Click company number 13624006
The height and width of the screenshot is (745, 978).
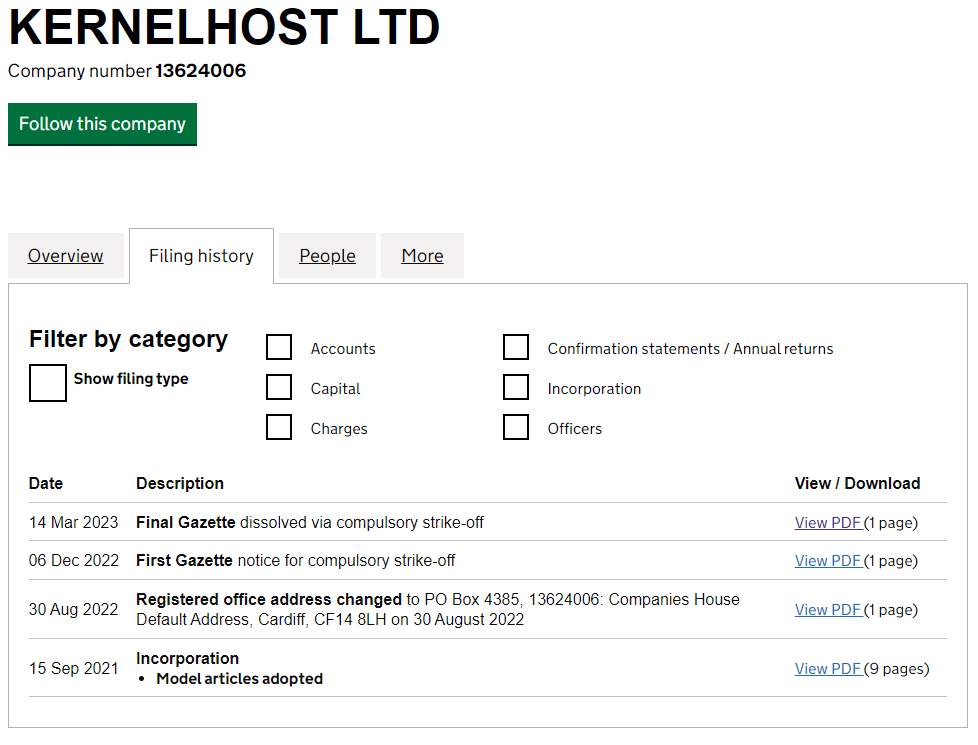[201, 71]
